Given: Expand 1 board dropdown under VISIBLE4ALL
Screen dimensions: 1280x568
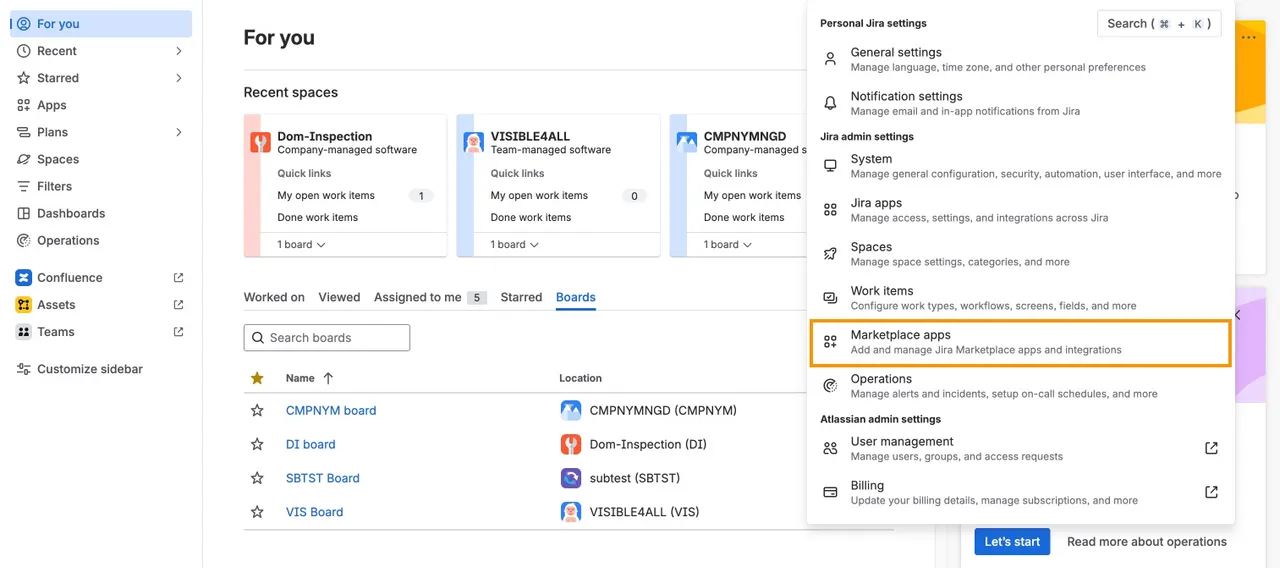Looking at the screenshot, I should pos(515,245).
